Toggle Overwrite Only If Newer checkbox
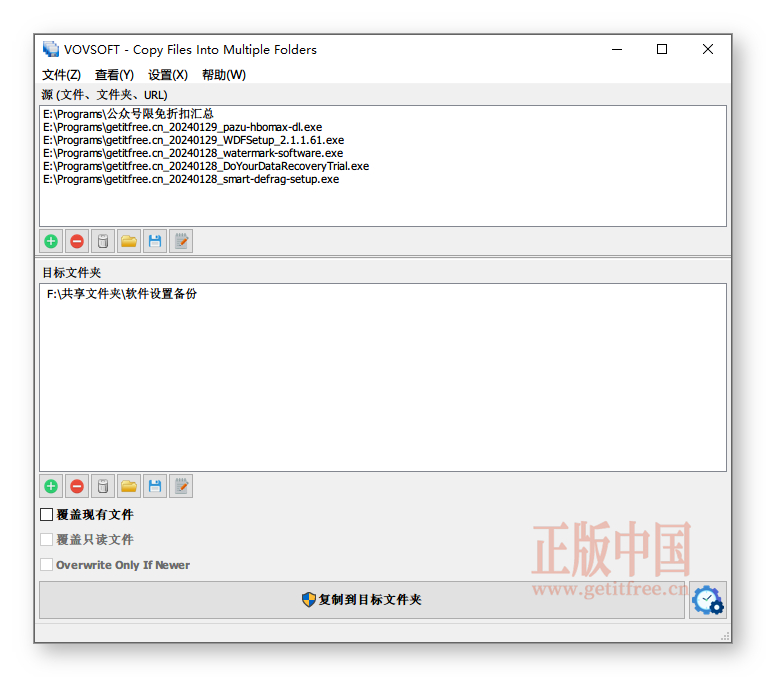The image size is (766, 677). point(46,565)
